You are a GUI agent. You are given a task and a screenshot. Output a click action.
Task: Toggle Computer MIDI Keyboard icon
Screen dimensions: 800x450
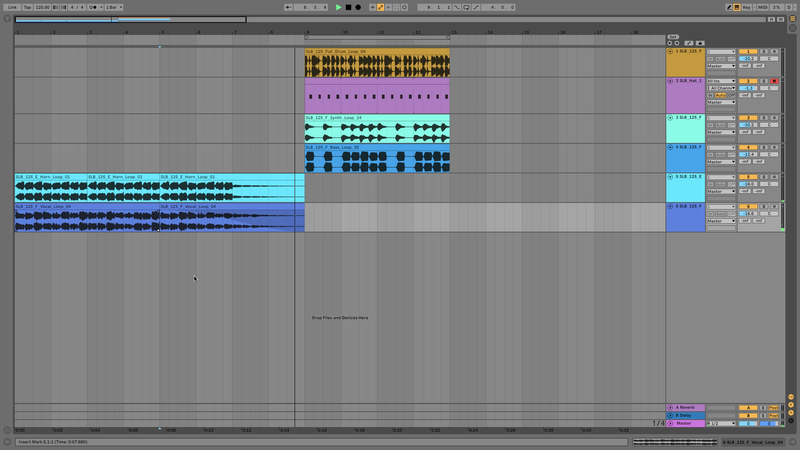tap(737, 7)
